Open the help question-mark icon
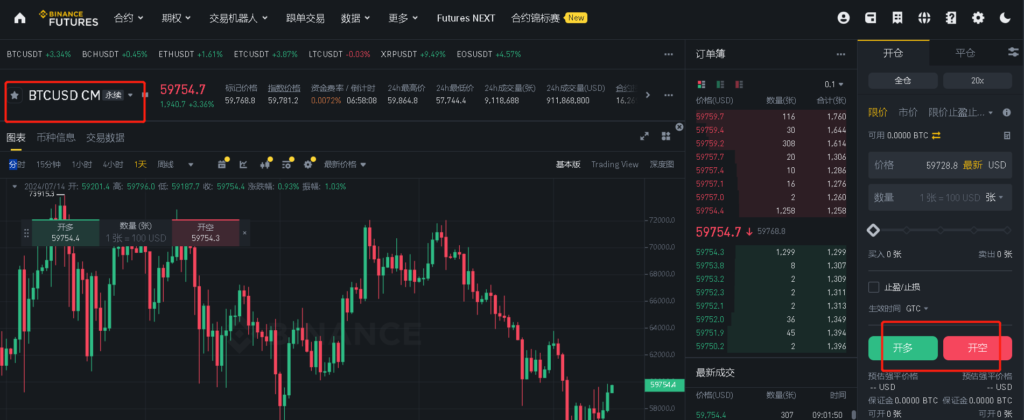This screenshot has height=420, width=1024. point(951,18)
